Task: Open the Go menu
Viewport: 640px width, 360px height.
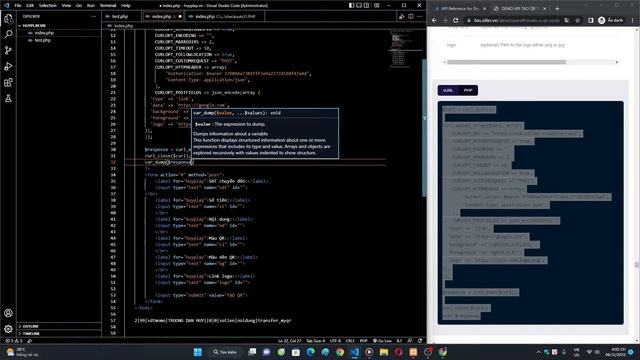Action: click(79, 6)
